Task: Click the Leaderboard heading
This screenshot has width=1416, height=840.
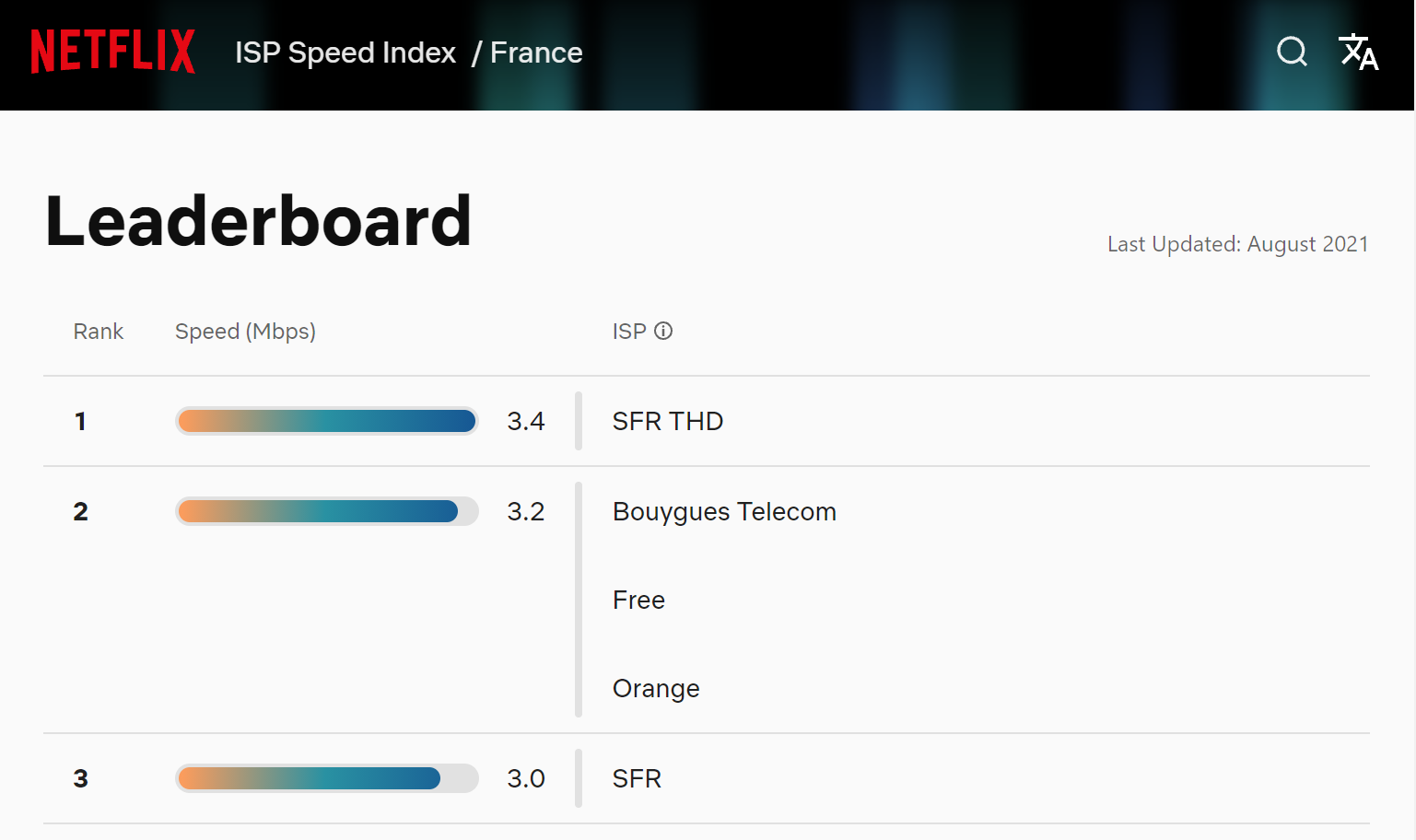Action: [x=258, y=222]
